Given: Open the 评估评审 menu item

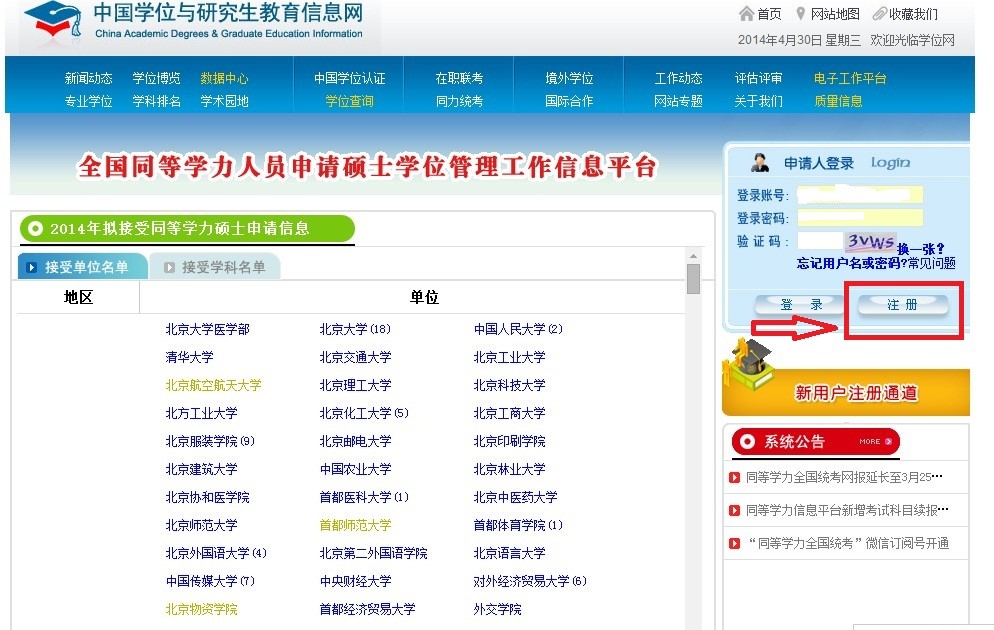Looking at the screenshot, I should tap(758, 78).
